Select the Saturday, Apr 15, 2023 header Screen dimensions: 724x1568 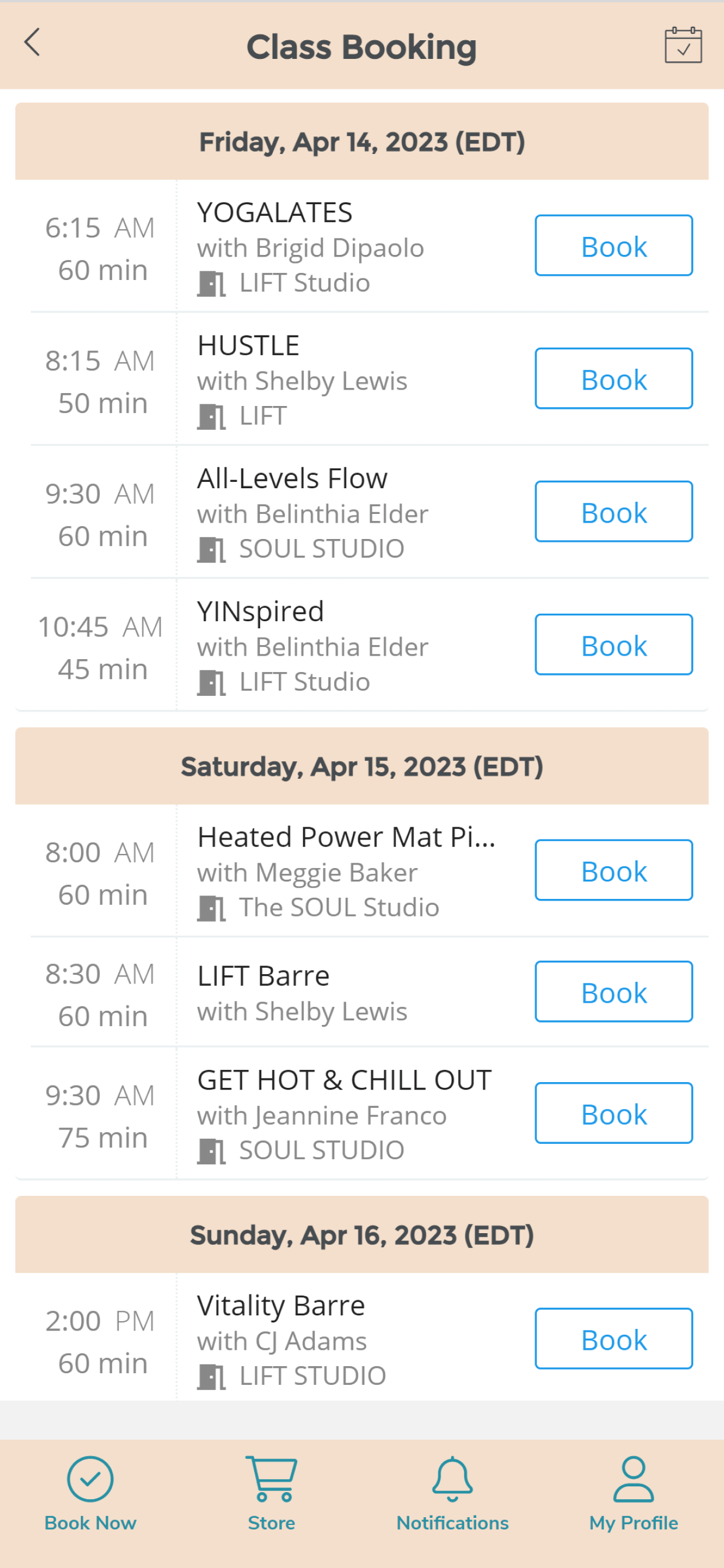[x=362, y=766]
